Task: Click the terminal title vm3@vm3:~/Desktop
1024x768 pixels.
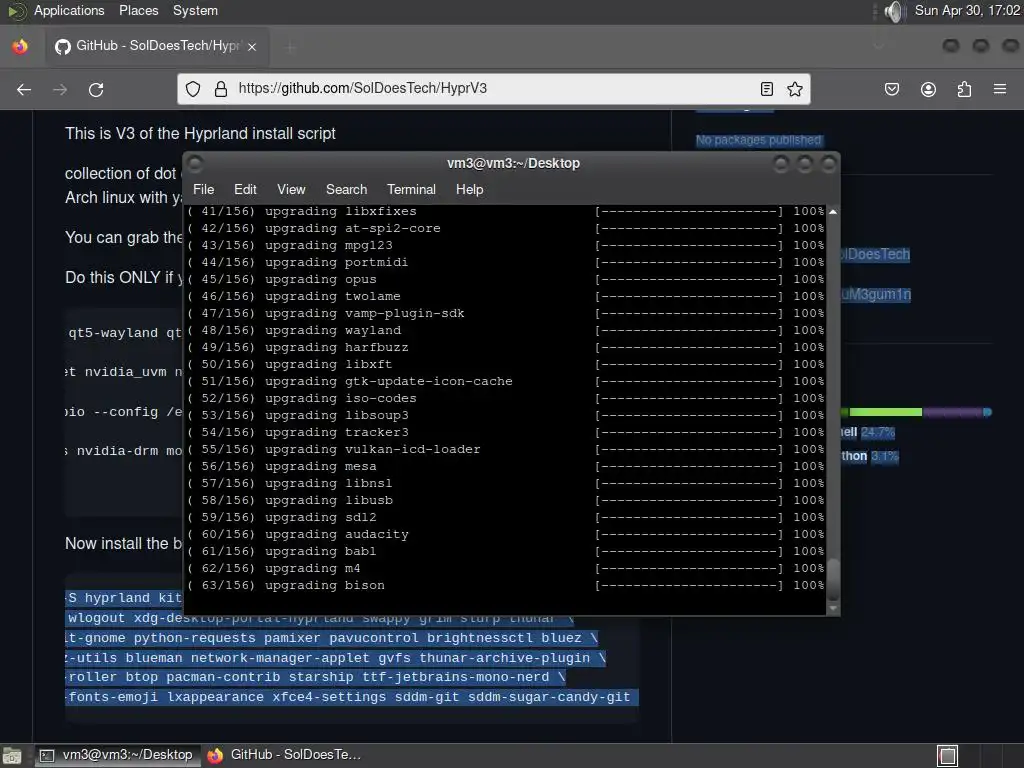Action: (513, 163)
